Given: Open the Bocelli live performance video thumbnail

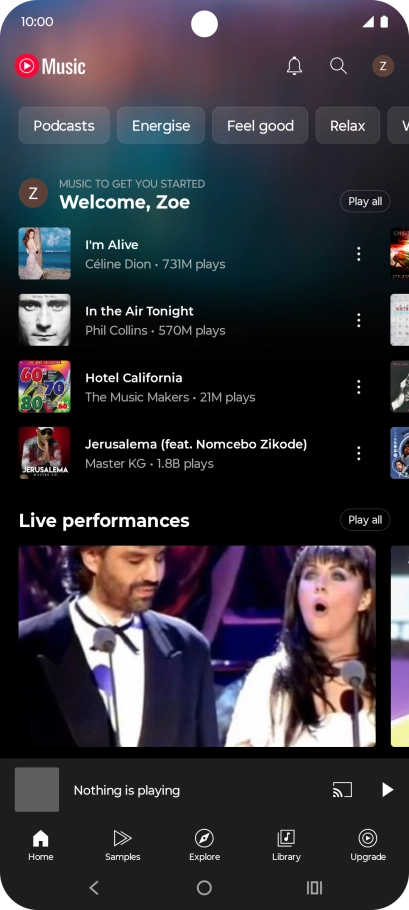Looking at the screenshot, I should (197, 646).
